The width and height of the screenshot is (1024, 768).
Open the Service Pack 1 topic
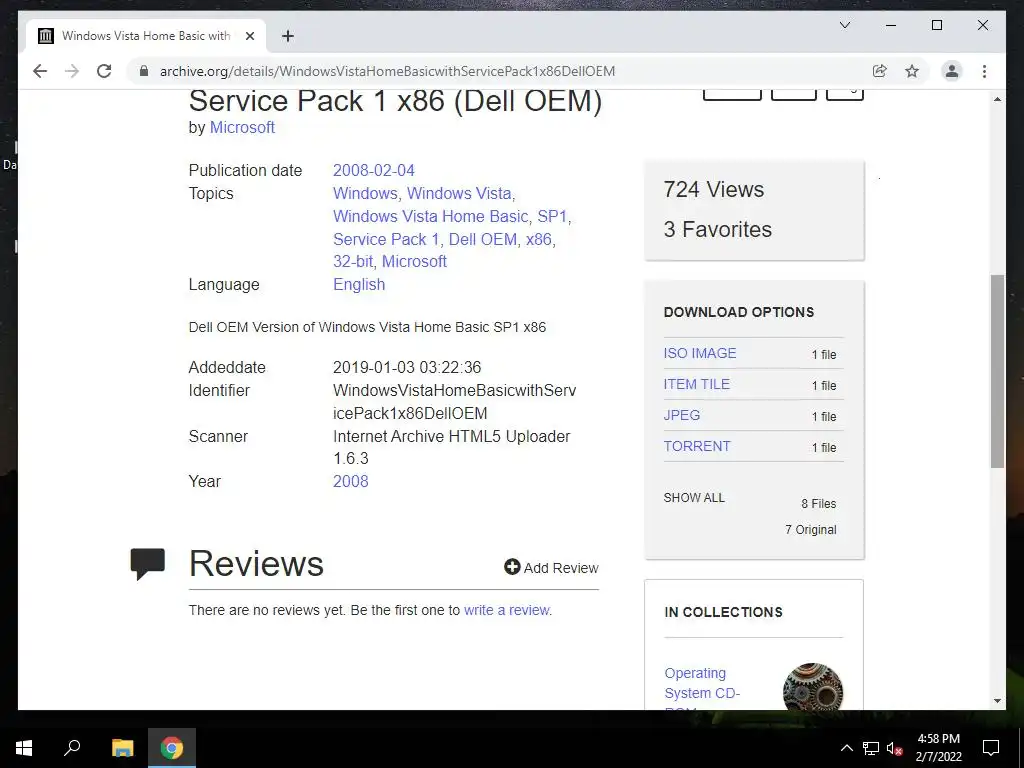pyautogui.click(x=386, y=239)
